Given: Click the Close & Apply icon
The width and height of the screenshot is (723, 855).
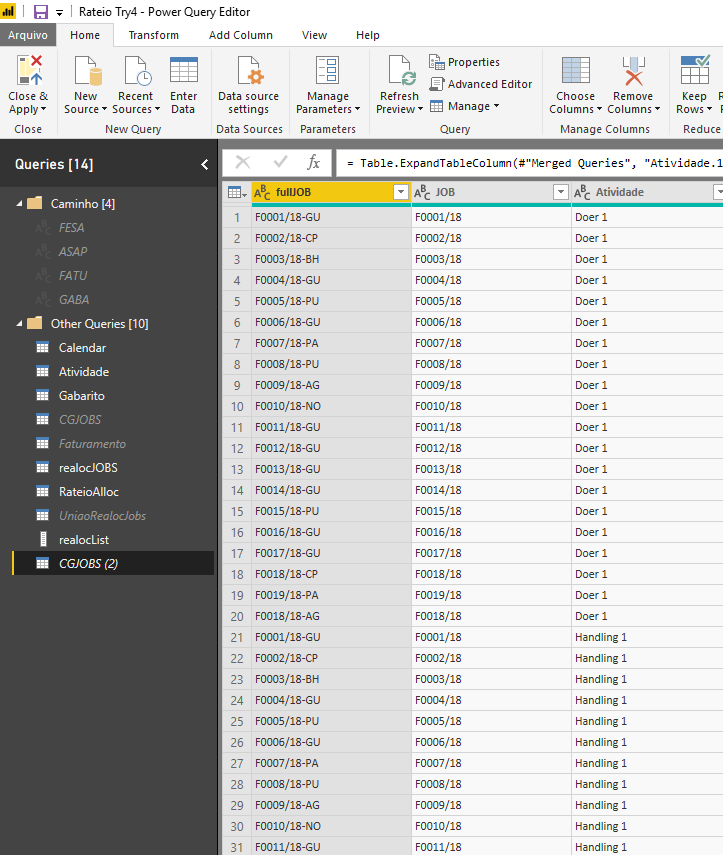Looking at the screenshot, I should click(x=29, y=70).
